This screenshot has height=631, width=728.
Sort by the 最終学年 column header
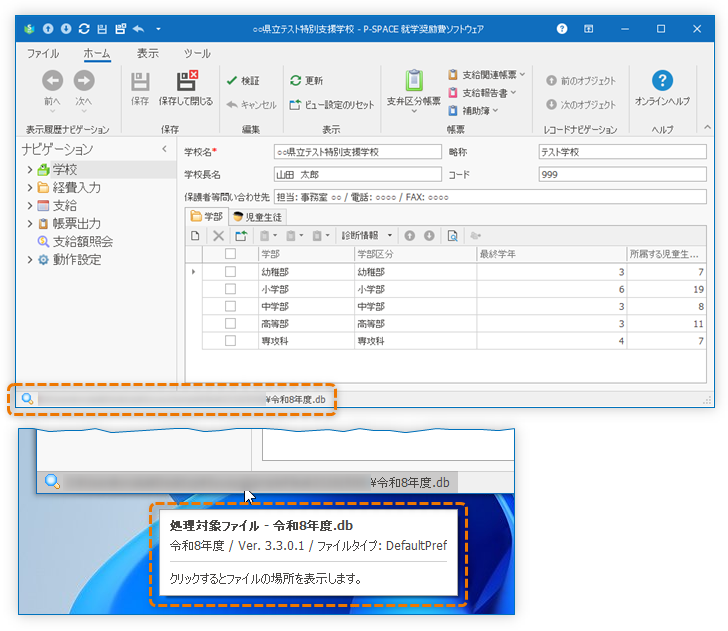coord(551,254)
